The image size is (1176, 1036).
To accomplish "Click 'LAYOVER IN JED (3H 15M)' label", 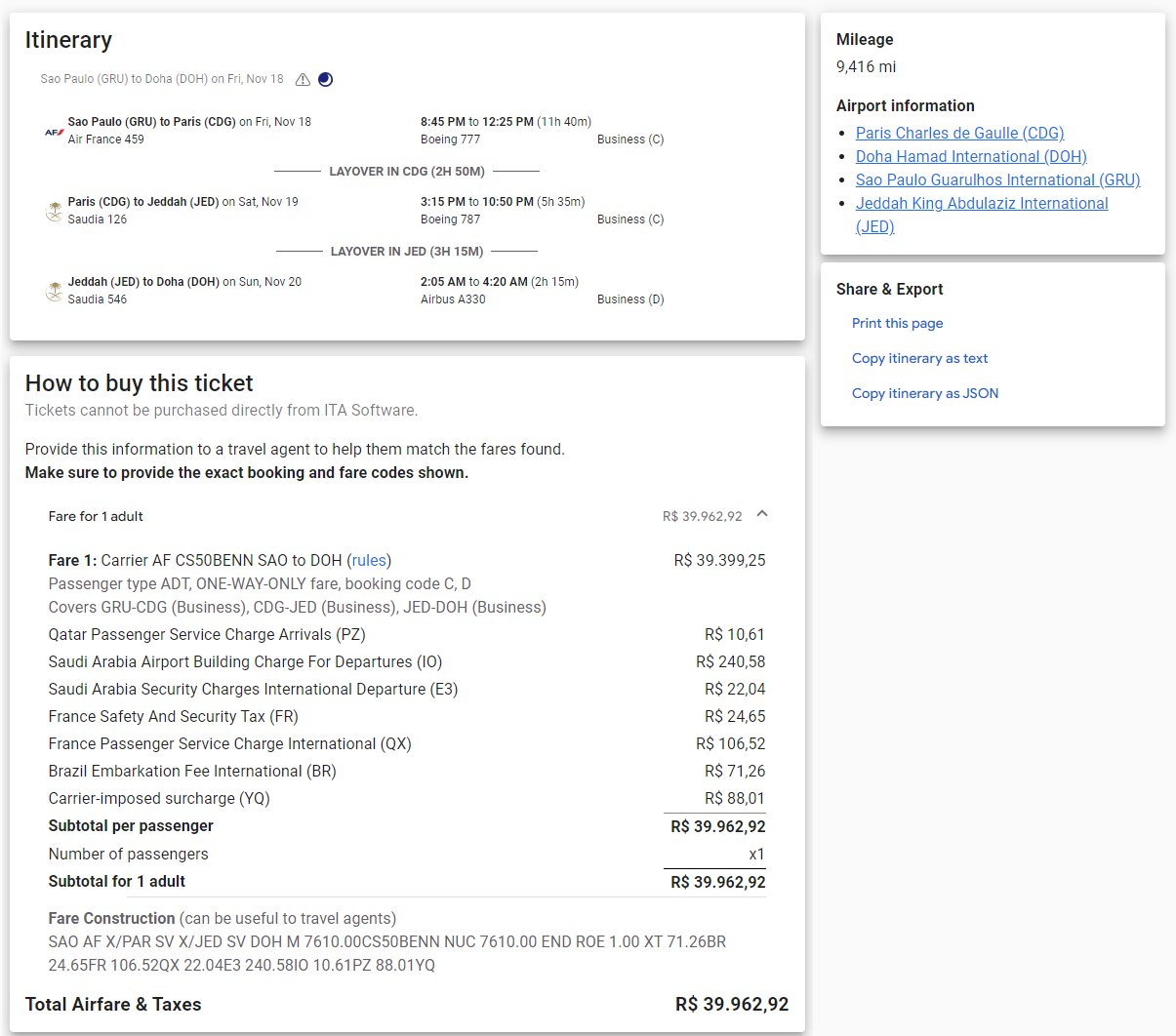I will [407, 251].
